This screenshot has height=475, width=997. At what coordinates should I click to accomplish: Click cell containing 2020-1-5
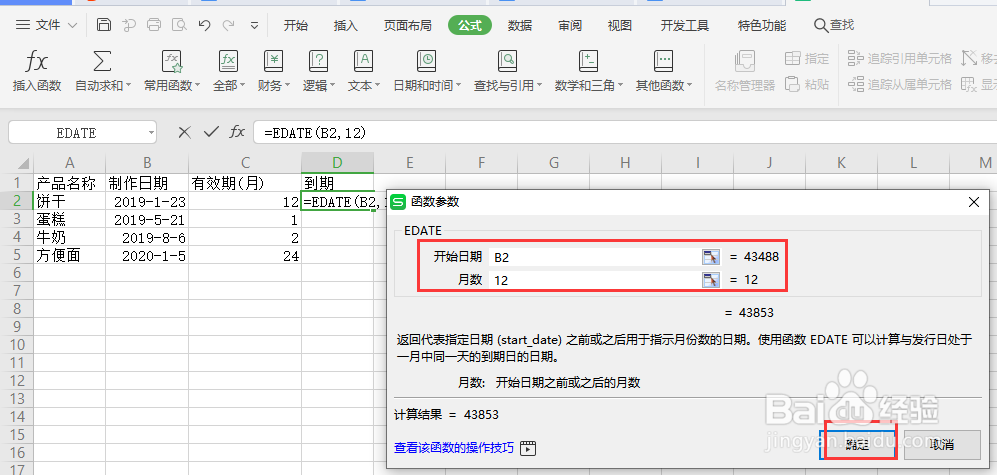tap(147, 256)
